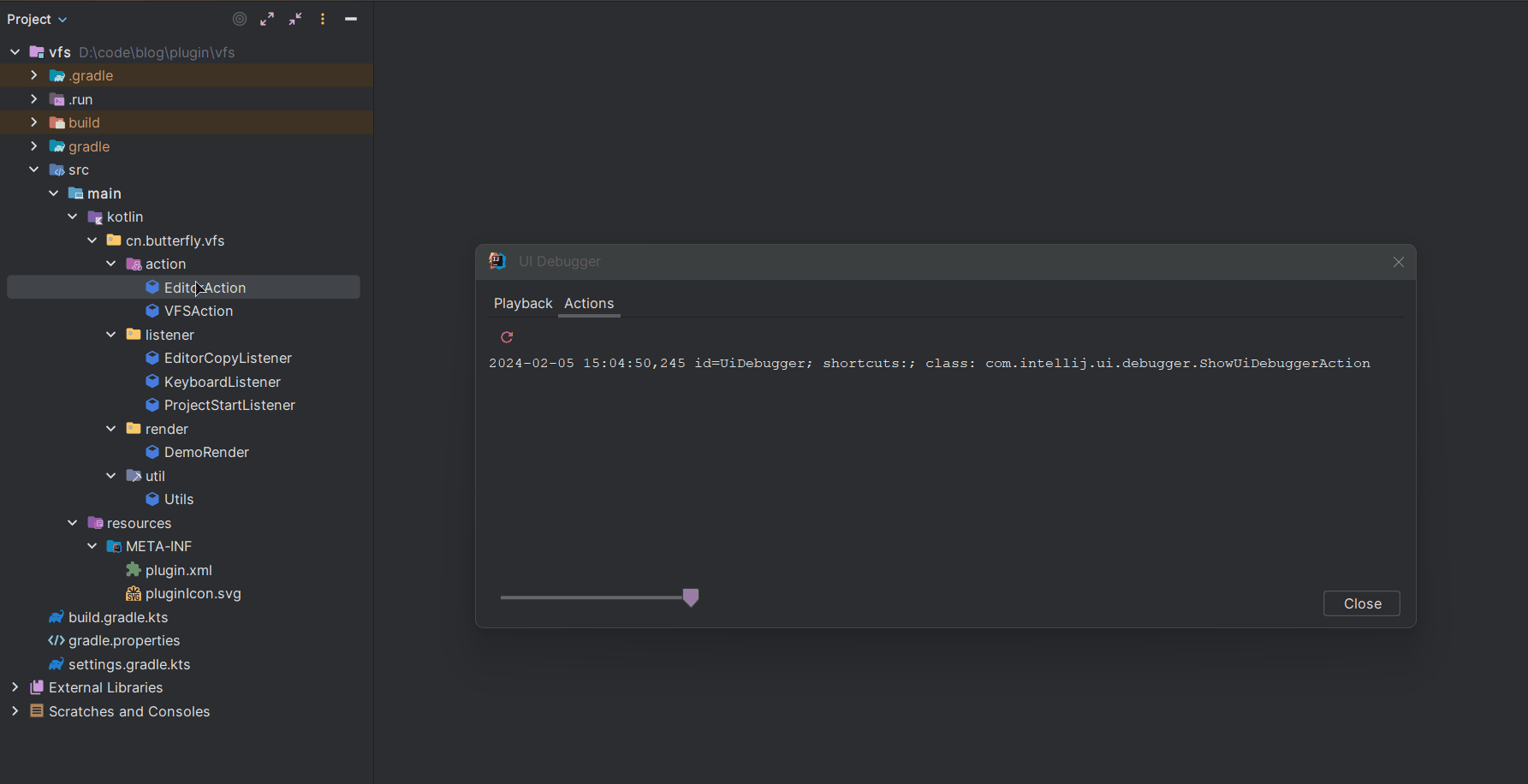The image size is (1528, 784).
Task: Close the UI Debugger dialog with X
Action: pyautogui.click(x=1399, y=262)
